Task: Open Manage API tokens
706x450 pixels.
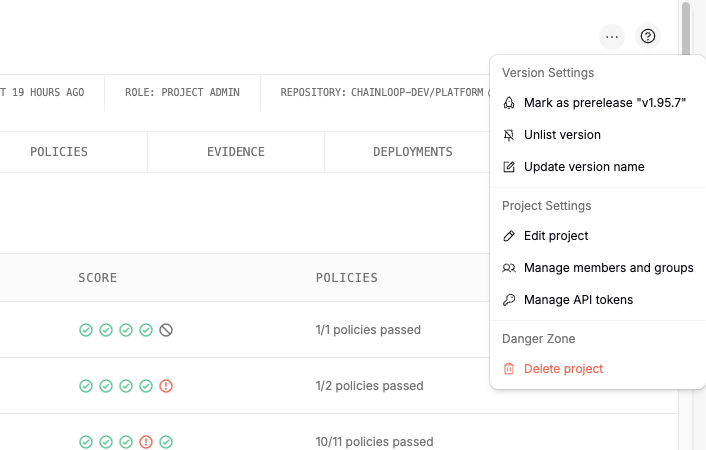Action: (x=598, y=300)
